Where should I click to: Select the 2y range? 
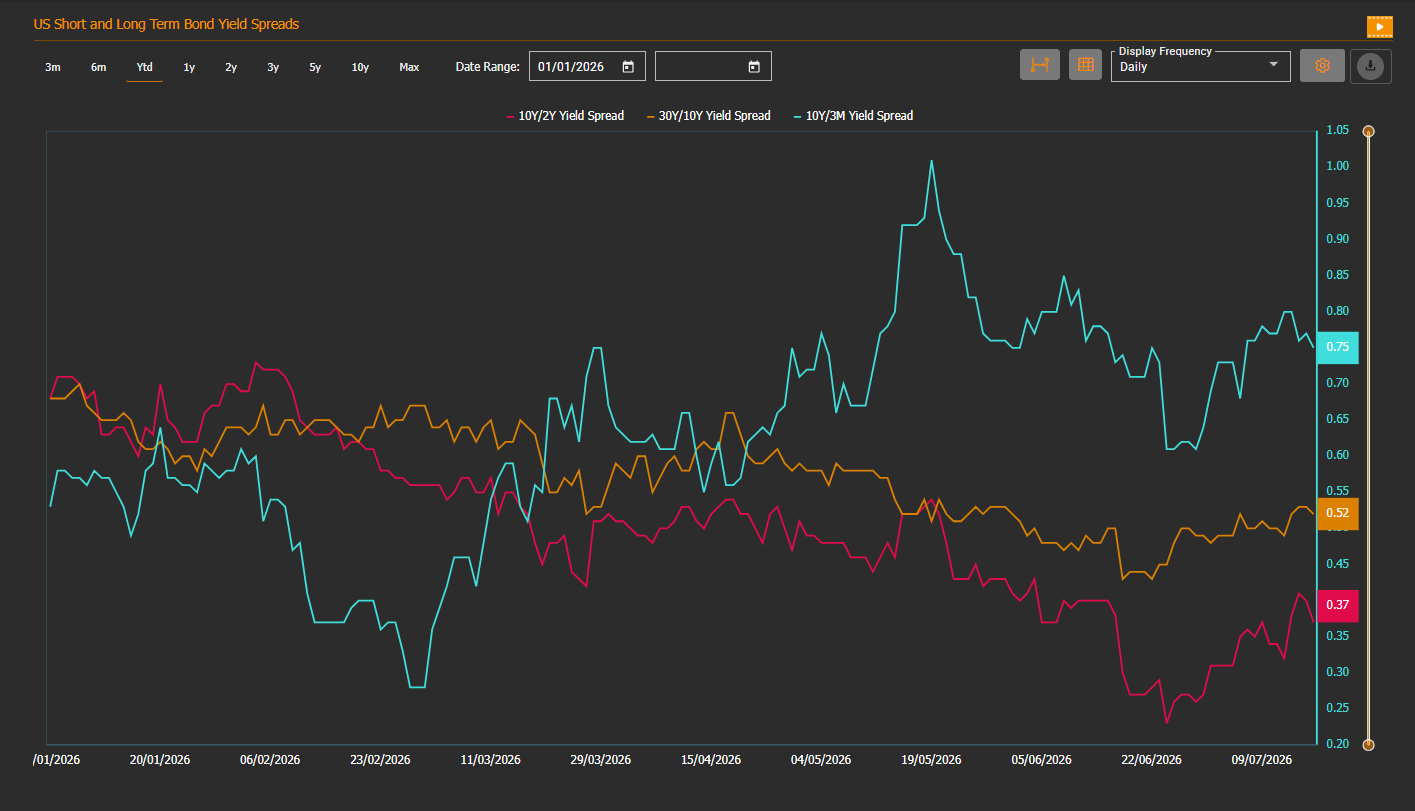pyautogui.click(x=231, y=67)
